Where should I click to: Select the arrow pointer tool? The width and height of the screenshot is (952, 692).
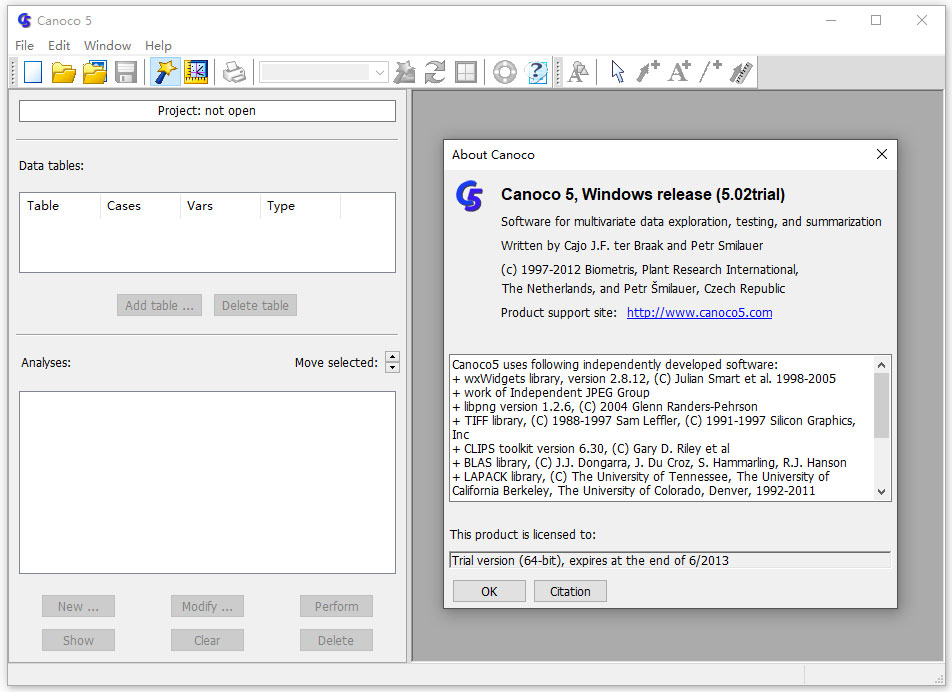click(617, 72)
